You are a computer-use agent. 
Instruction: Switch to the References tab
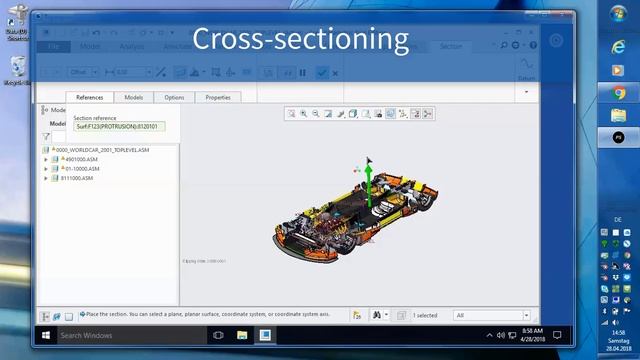pyautogui.click(x=89, y=97)
